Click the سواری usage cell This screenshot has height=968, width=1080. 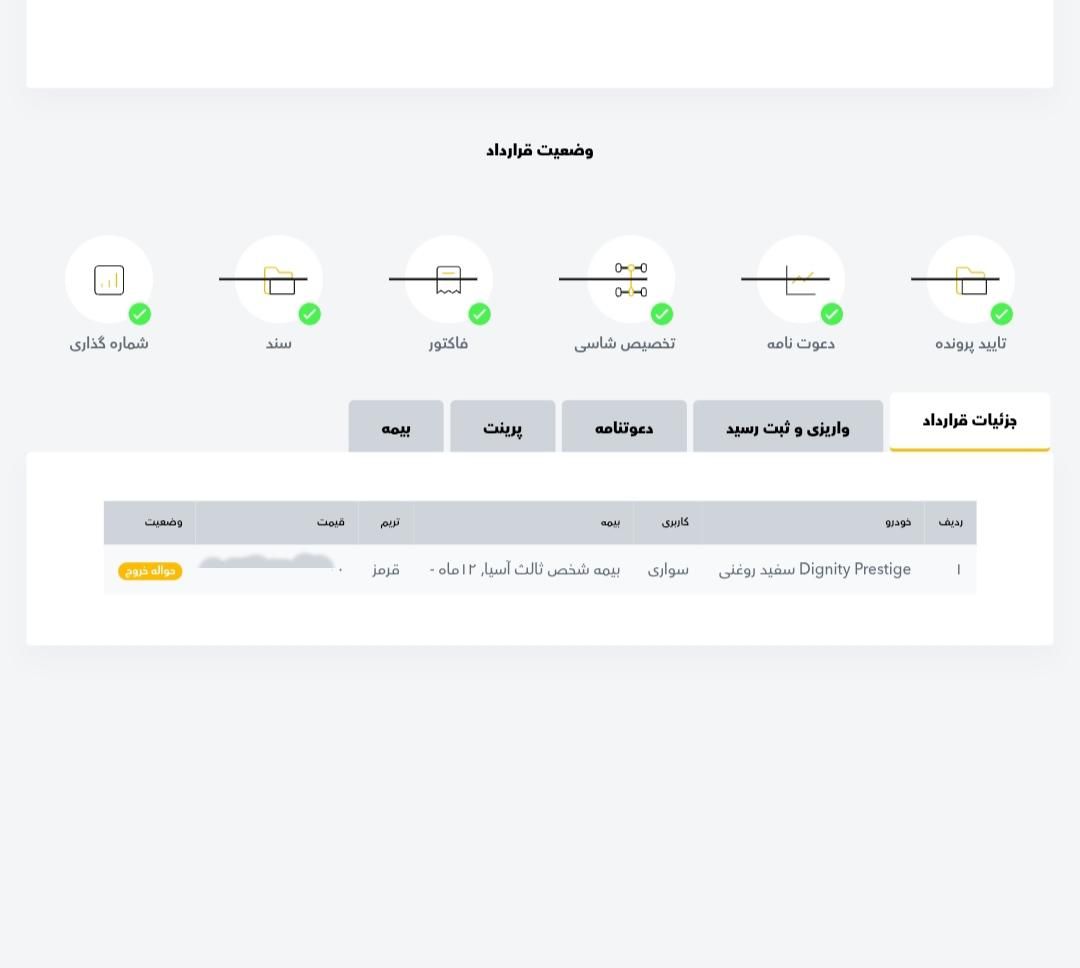point(668,570)
